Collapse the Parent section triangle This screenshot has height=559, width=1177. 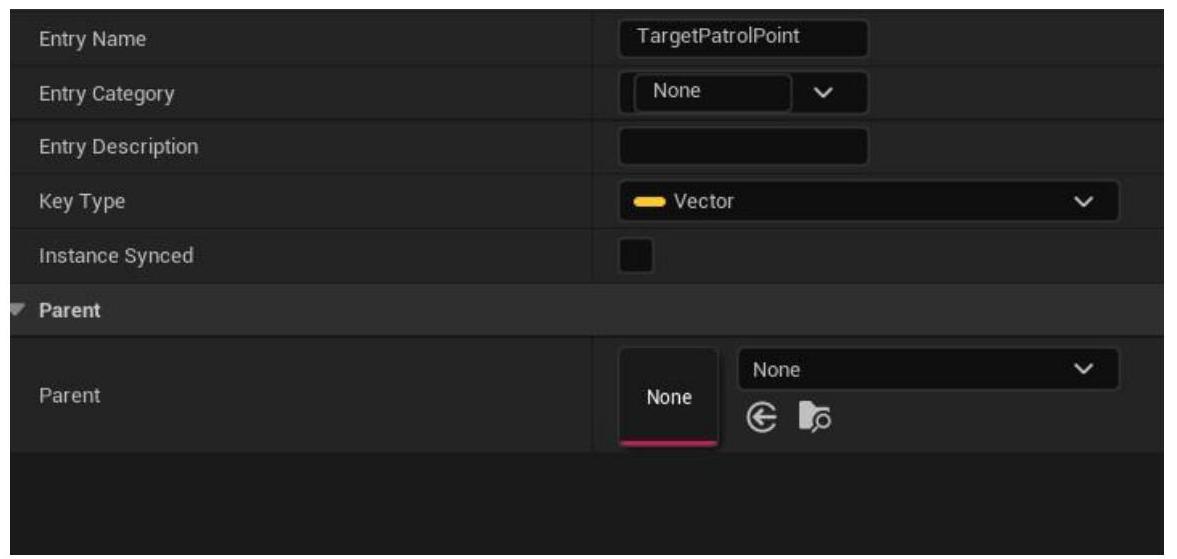coord(17,310)
